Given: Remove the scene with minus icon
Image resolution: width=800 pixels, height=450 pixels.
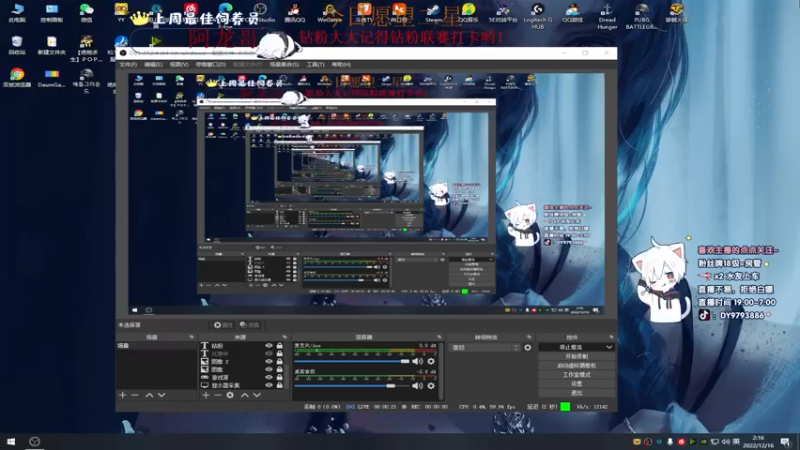Looking at the screenshot, I should [135, 395].
